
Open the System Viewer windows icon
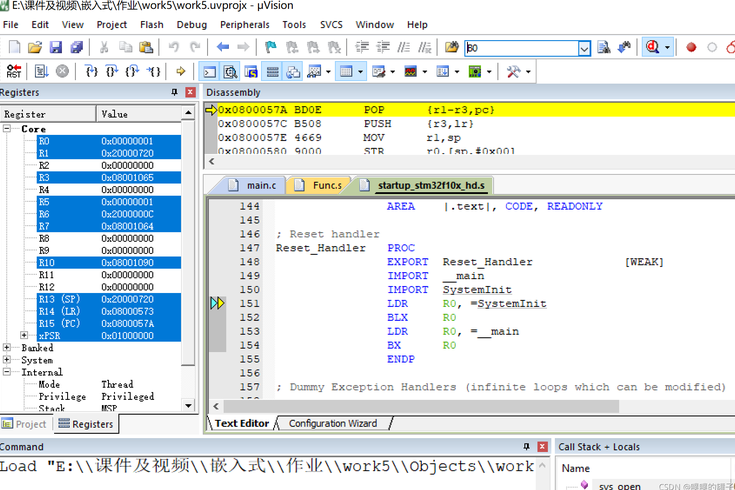tap(475, 72)
